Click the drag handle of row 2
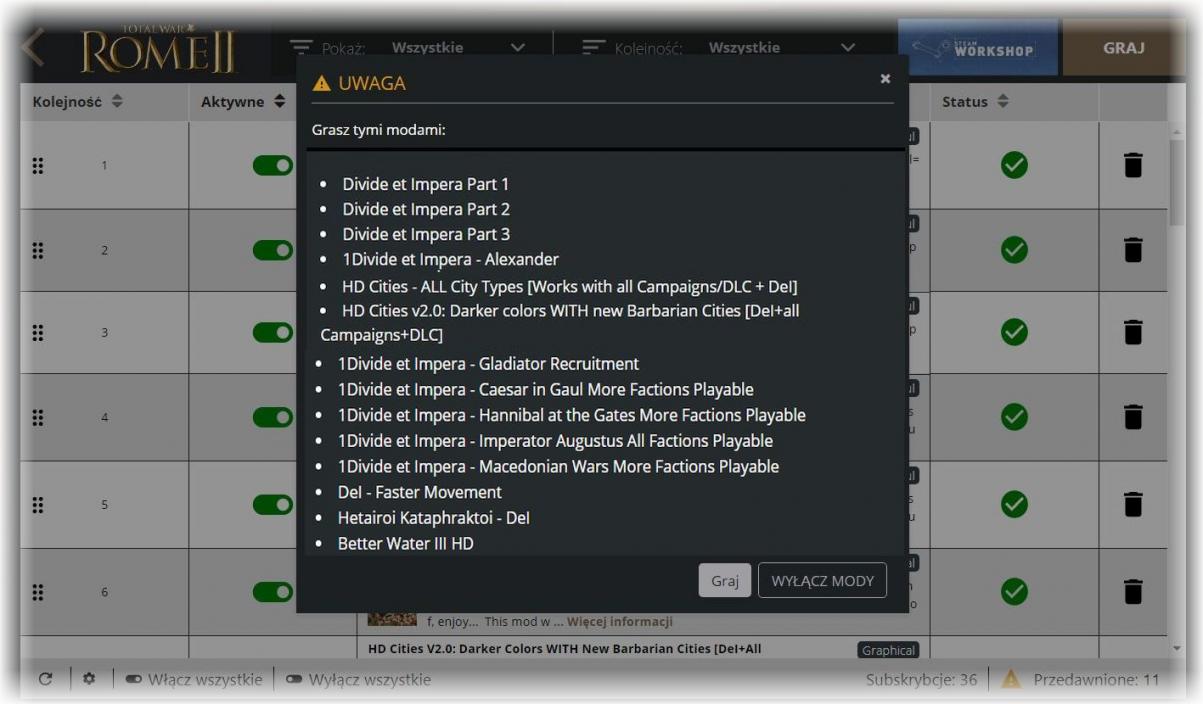This screenshot has width=1203, height=704. pyautogui.click(x=38, y=250)
